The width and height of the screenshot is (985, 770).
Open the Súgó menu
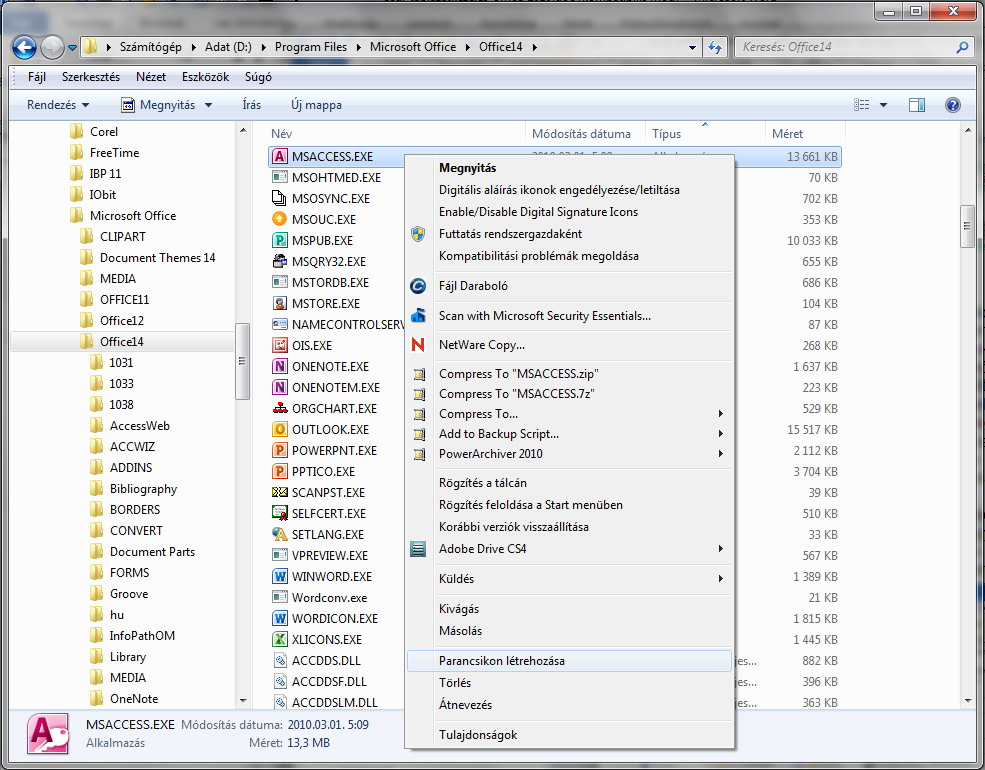[x=258, y=77]
